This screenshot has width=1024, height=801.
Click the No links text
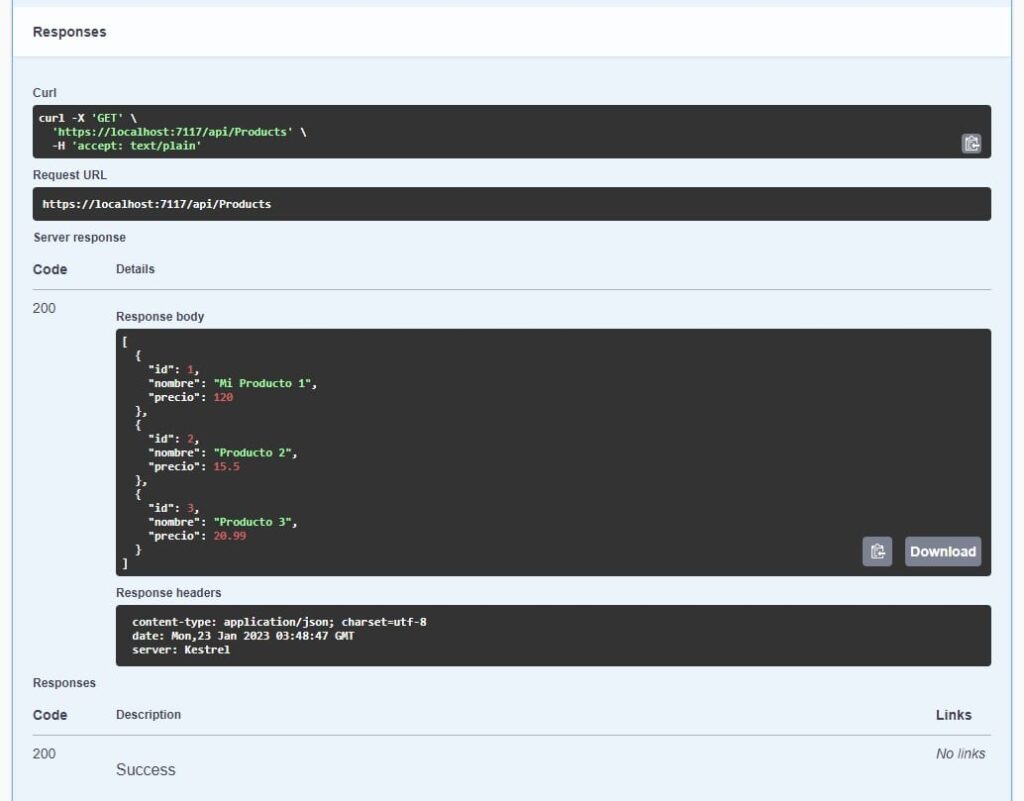pyautogui.click(x=960, y=753)
